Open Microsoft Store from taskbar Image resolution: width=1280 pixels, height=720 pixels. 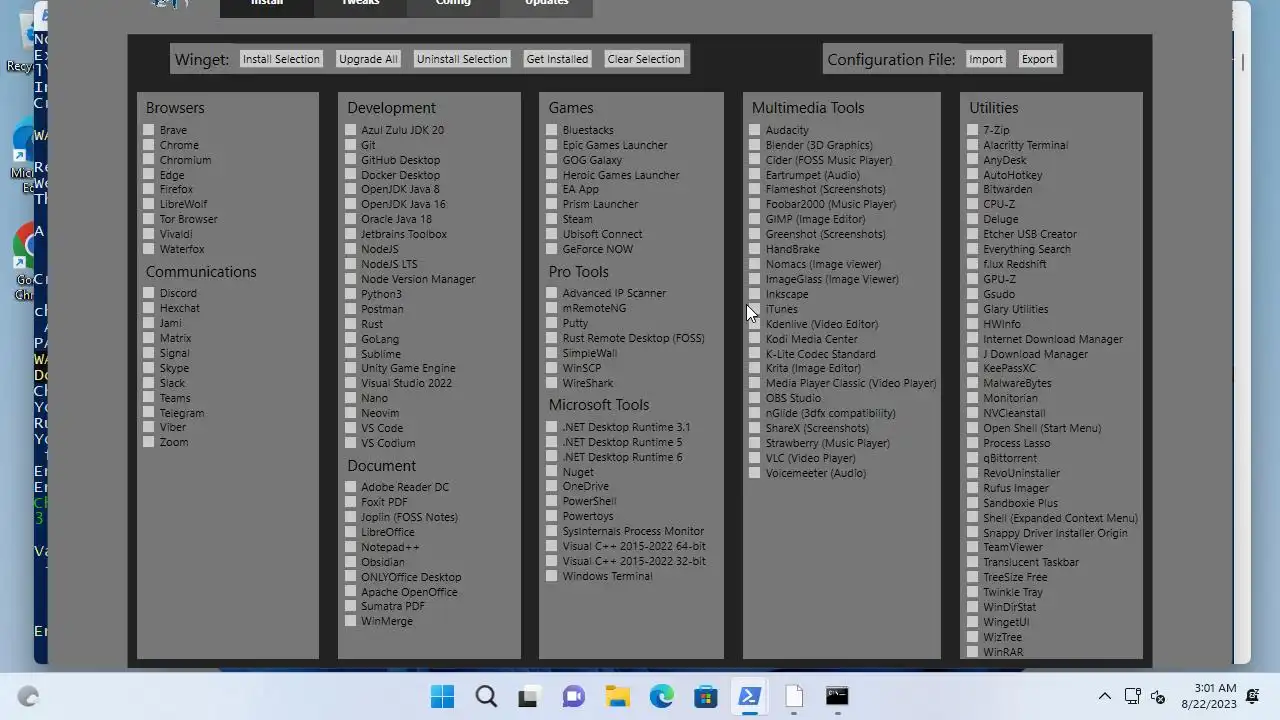pos(705,696)
